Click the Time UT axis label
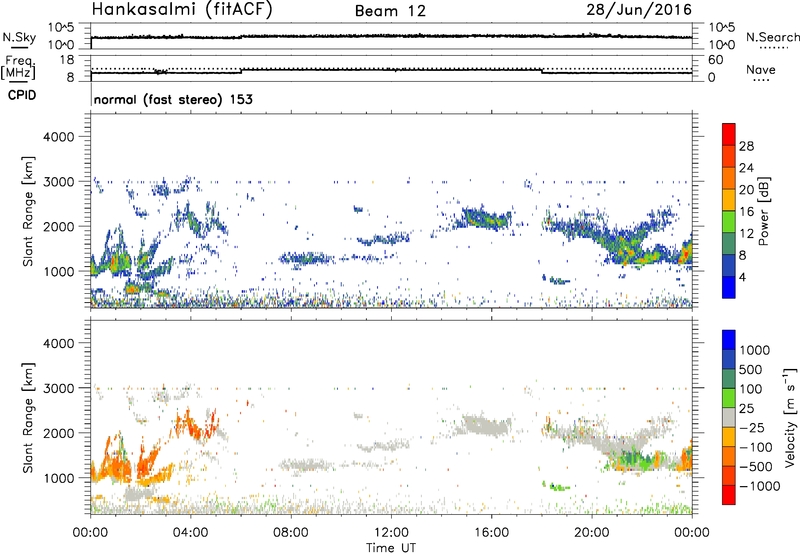This screenshot has width=800, height=554. coord(391,547)
